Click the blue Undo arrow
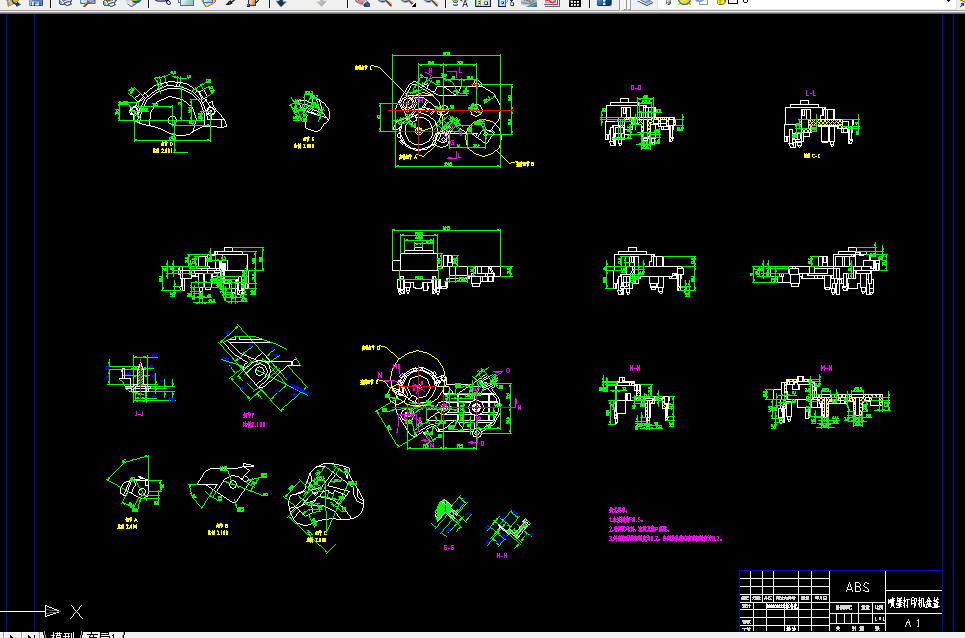 [x=281, y=2]
